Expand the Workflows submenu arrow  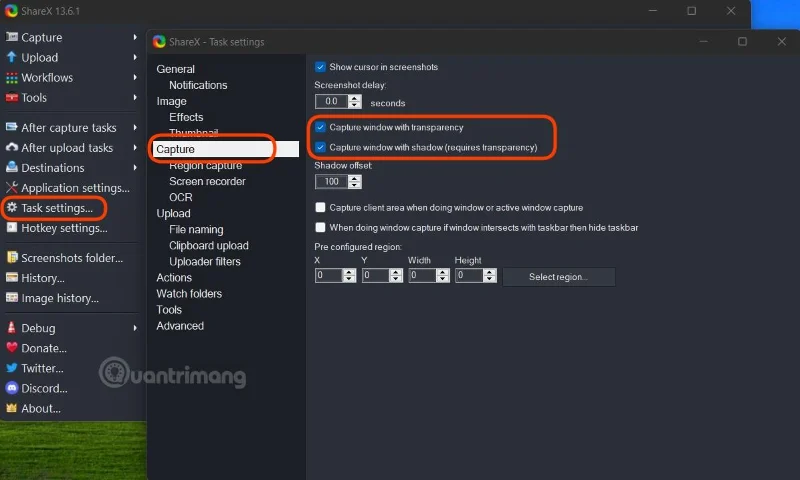135,78
